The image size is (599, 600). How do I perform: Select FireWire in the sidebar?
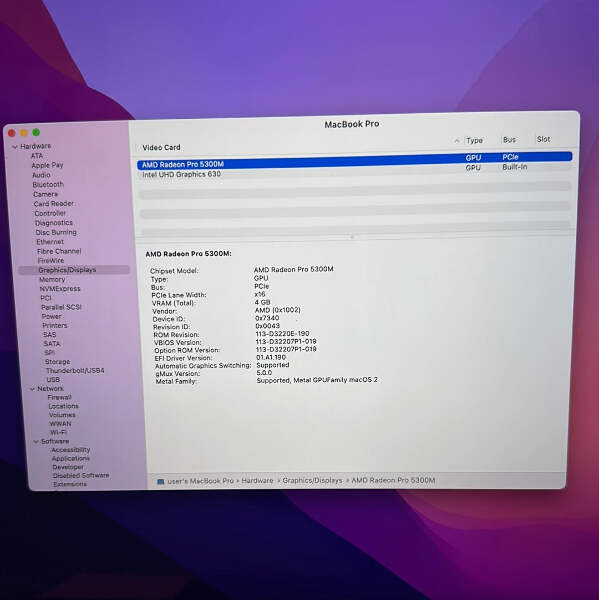(51, 261)
